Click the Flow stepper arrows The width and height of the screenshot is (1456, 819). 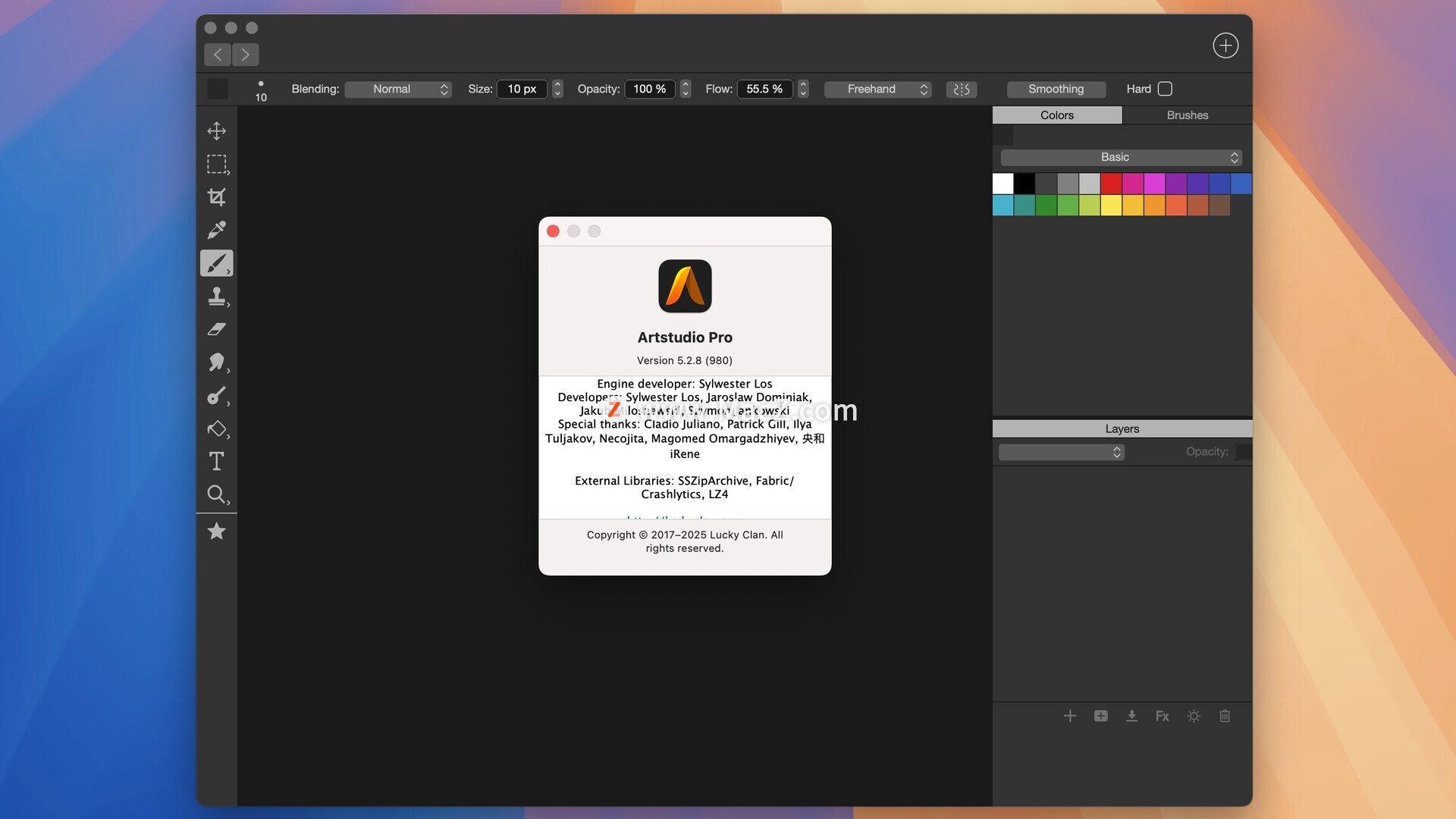[803, 89]
